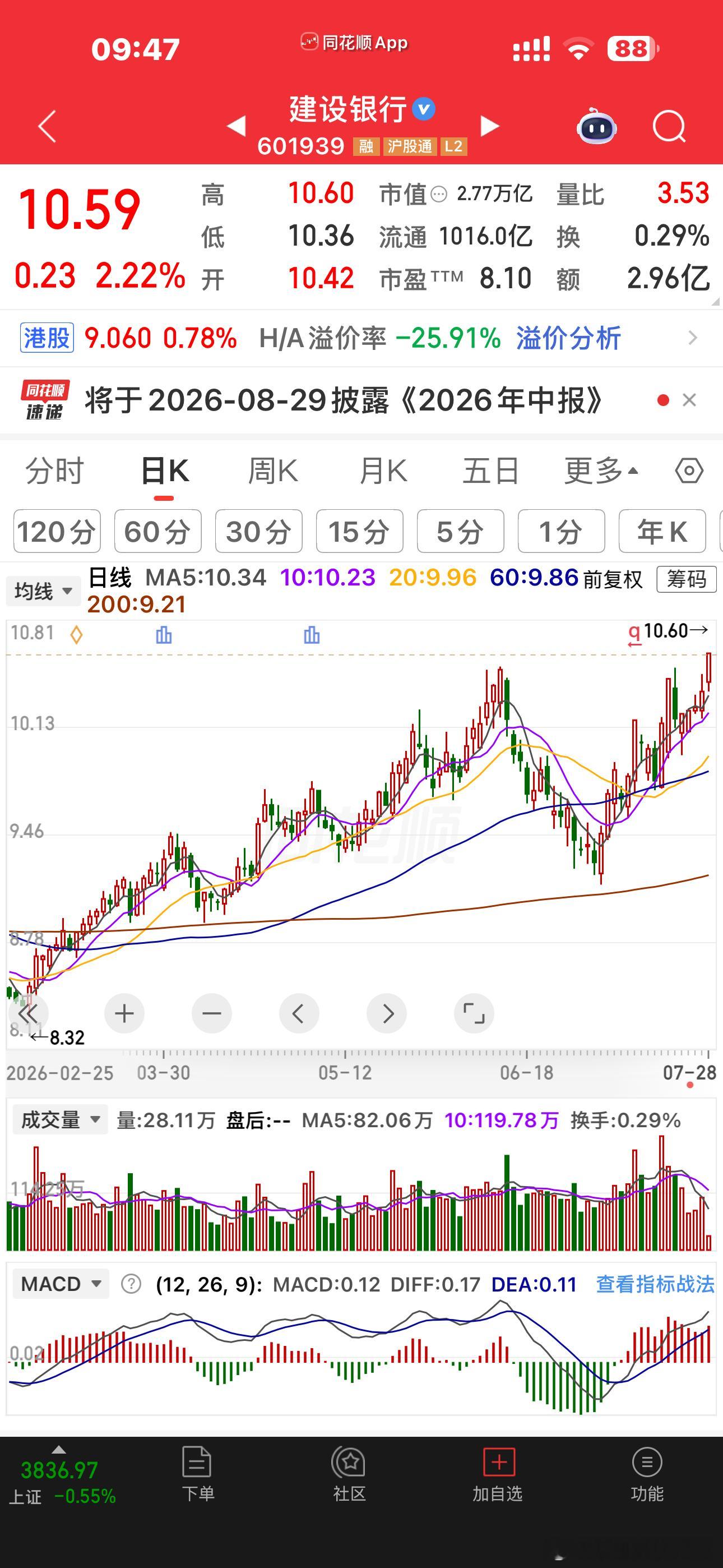Open 下单 order placement
Screen dimensions: 723x1568
[x=197, y=1475]
